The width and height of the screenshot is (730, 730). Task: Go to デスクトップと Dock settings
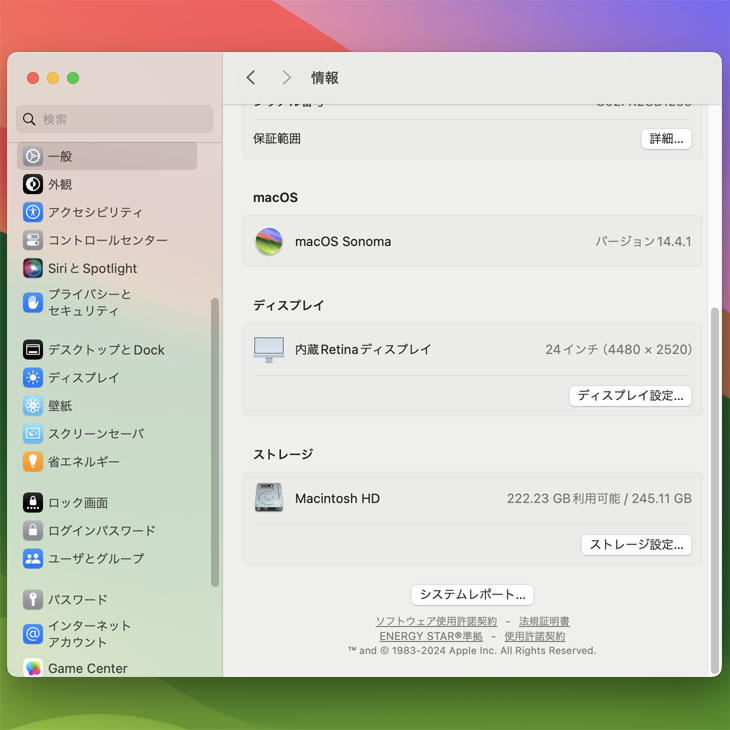(x=106, y=350)
